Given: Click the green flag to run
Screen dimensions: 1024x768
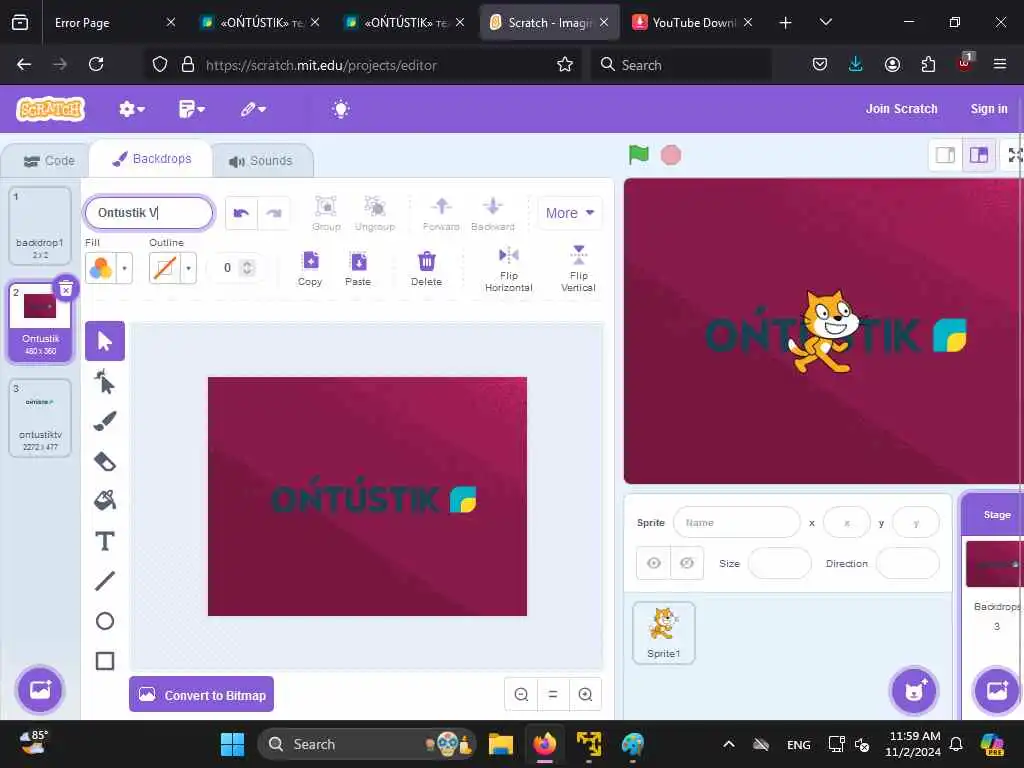Looking at the screenshot, I should tap(638, 155).
